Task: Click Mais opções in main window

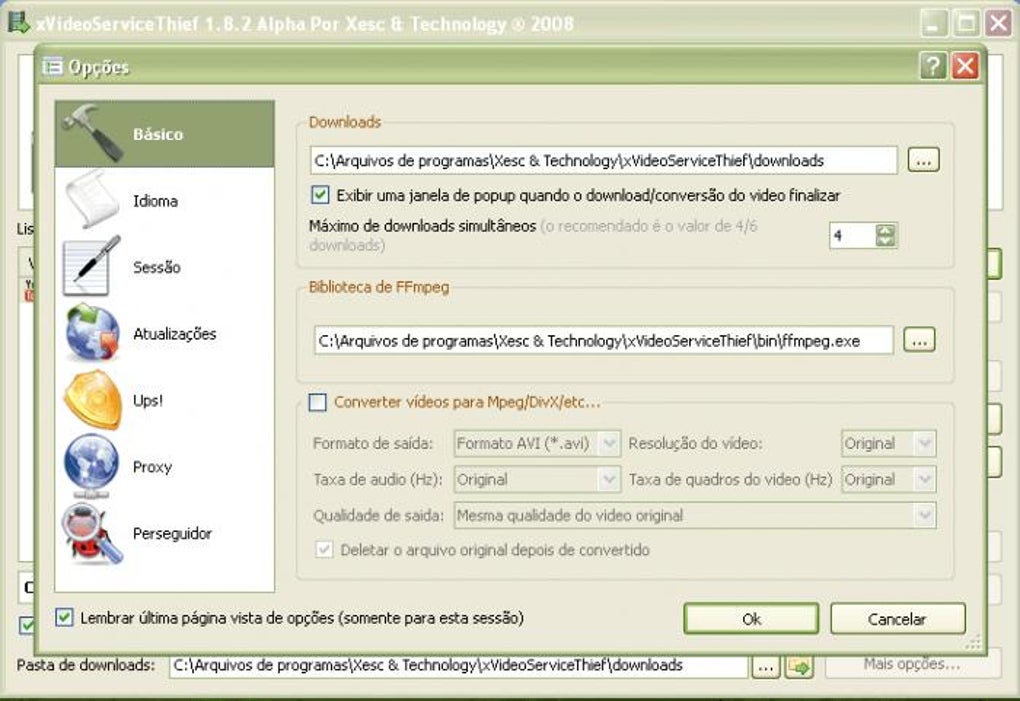Action: [912, 664]
